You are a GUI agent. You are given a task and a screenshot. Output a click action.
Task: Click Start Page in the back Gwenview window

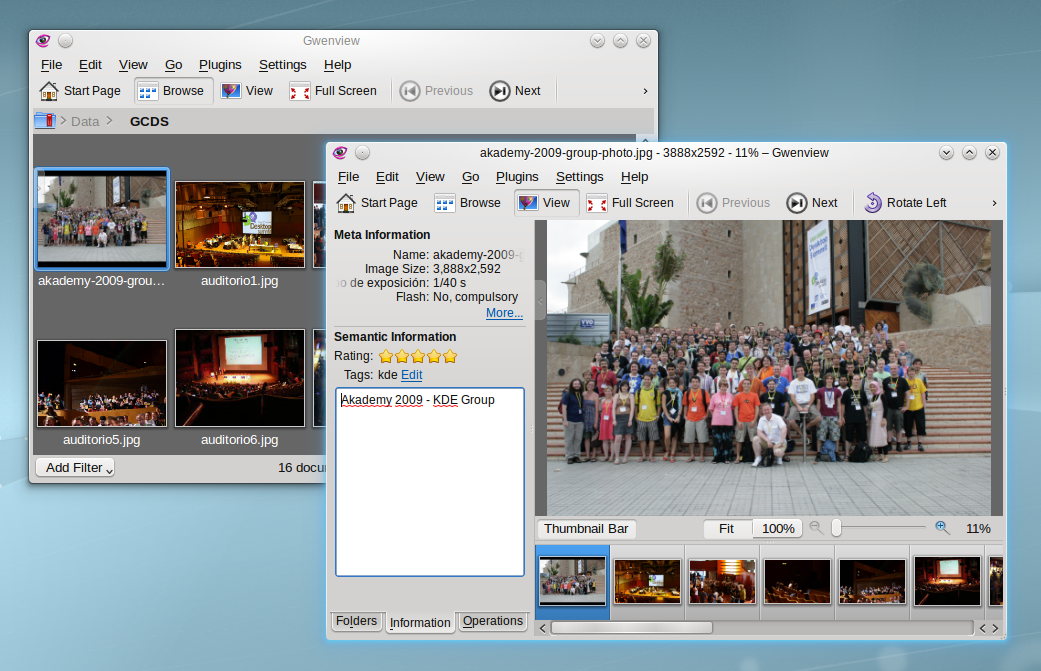coord(80,91)
